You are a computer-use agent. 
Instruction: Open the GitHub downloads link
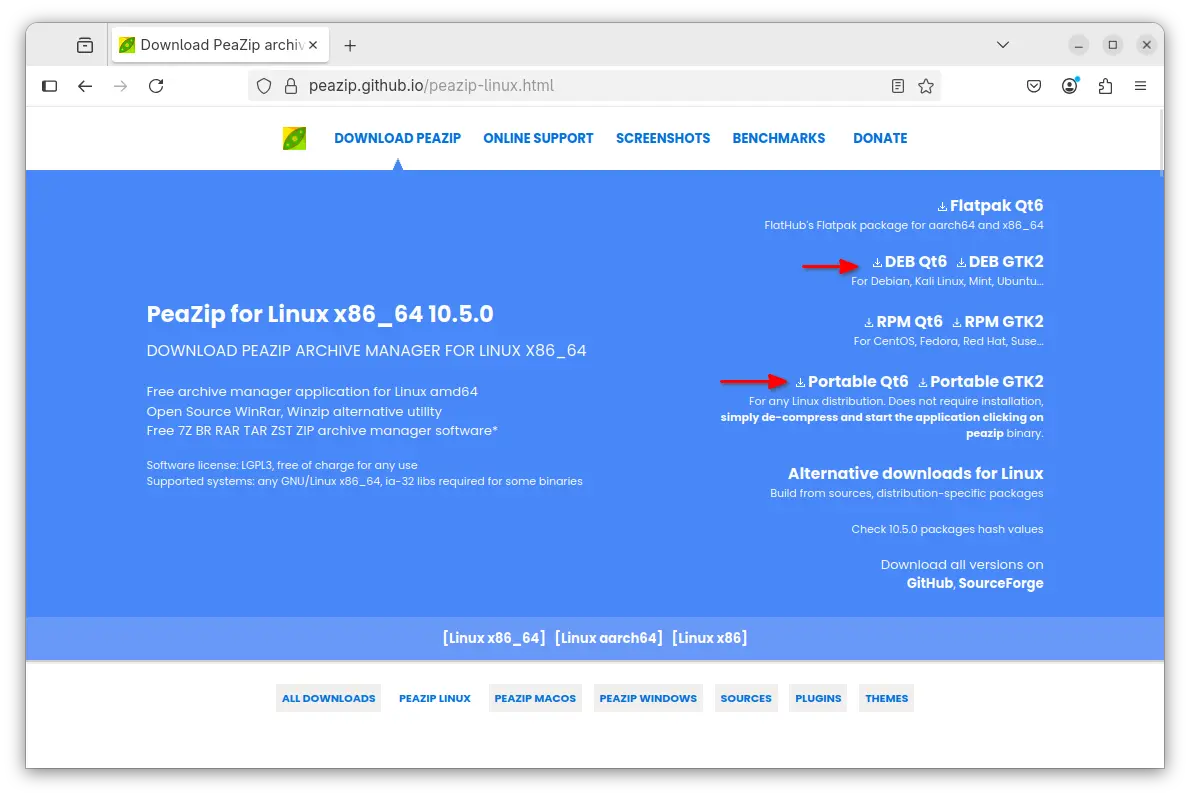click(930, 584)
